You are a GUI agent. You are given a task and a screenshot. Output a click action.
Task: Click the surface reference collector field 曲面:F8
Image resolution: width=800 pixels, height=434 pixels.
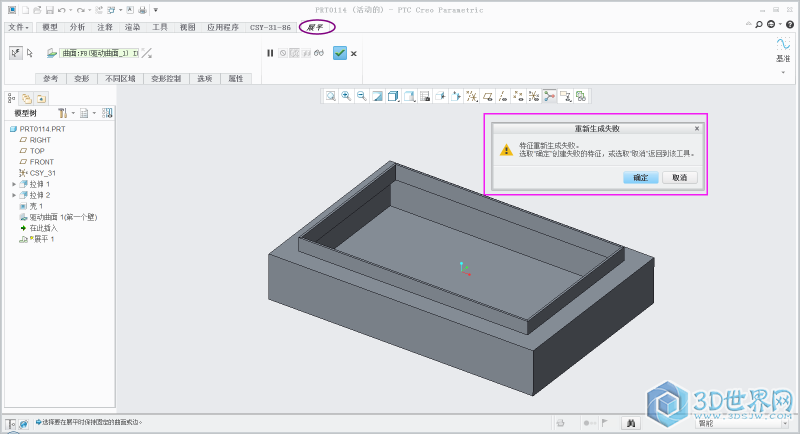(x=99, y=53)
